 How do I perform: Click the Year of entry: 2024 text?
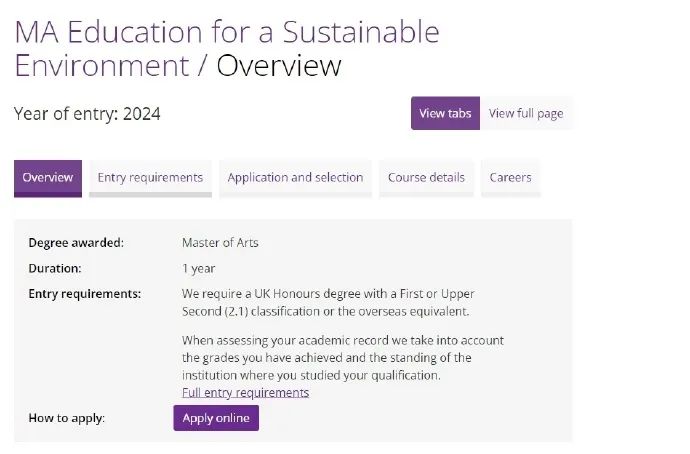pos(87,114)
